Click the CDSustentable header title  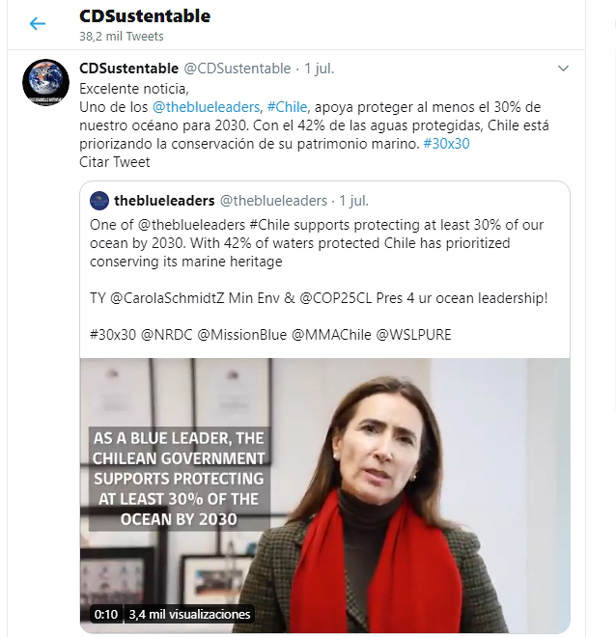145,16
